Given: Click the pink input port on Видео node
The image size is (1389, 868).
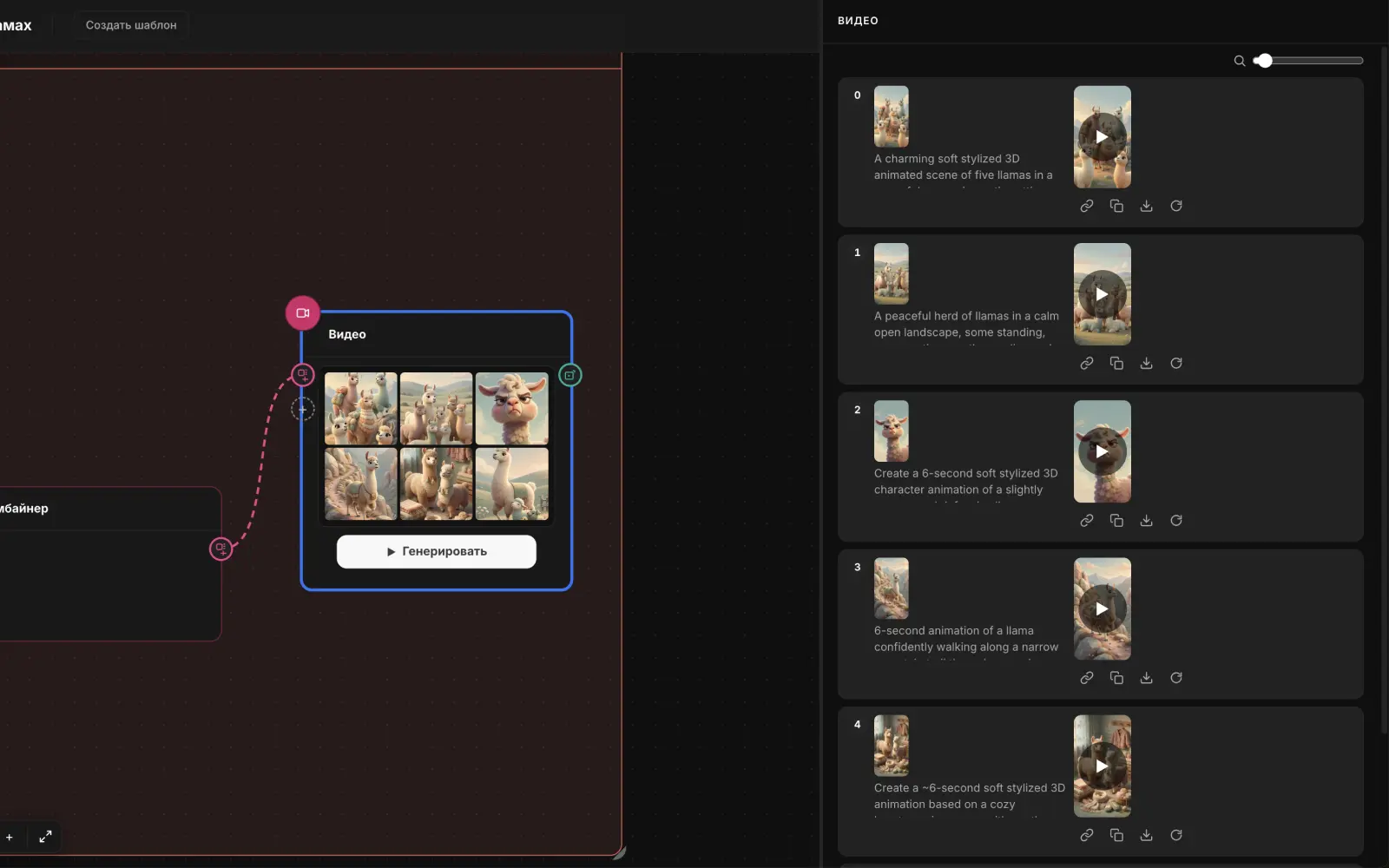Looking at the screenshot, I should pos(302,375).
